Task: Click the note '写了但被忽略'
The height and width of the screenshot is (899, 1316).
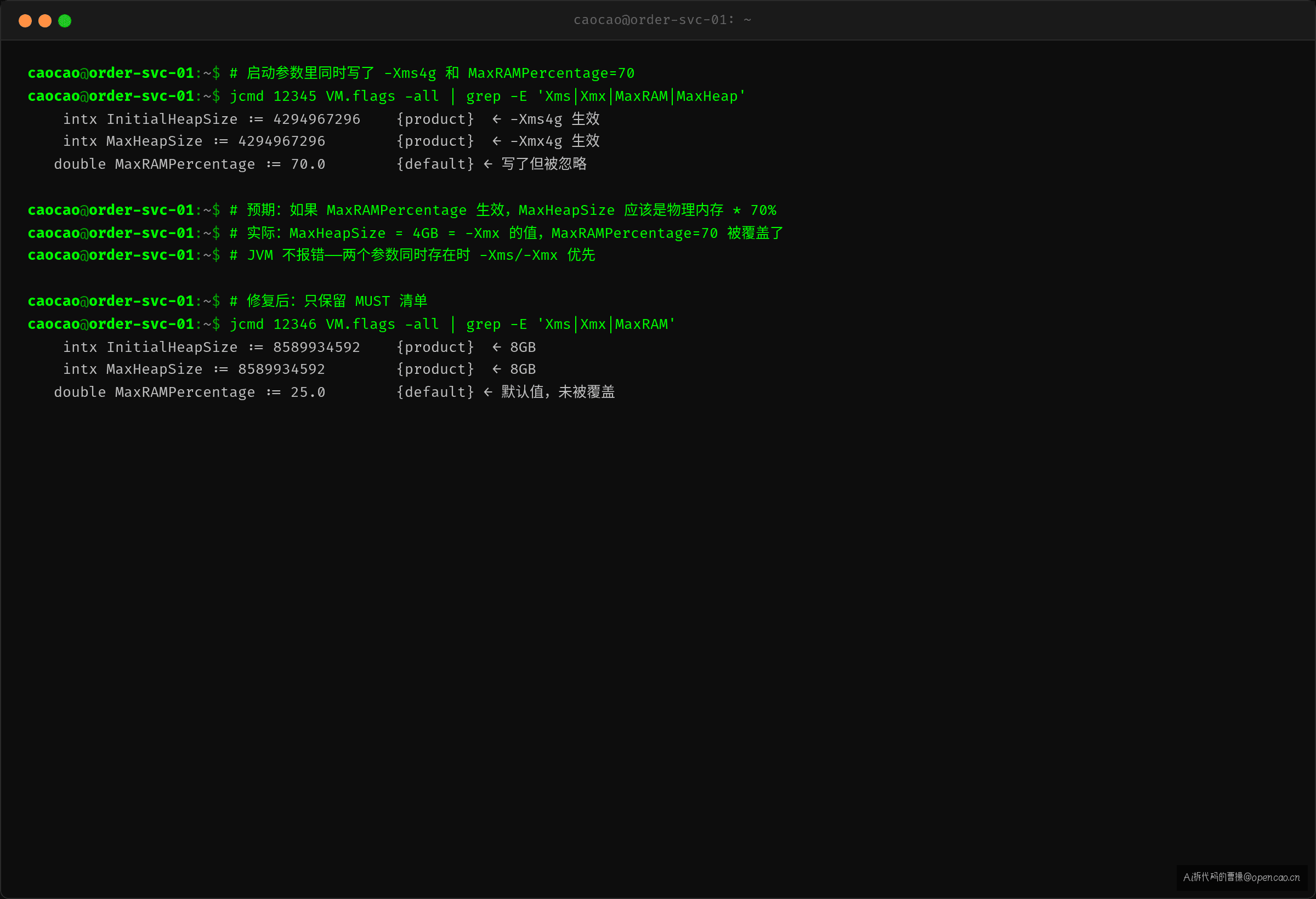Action: 543,164
